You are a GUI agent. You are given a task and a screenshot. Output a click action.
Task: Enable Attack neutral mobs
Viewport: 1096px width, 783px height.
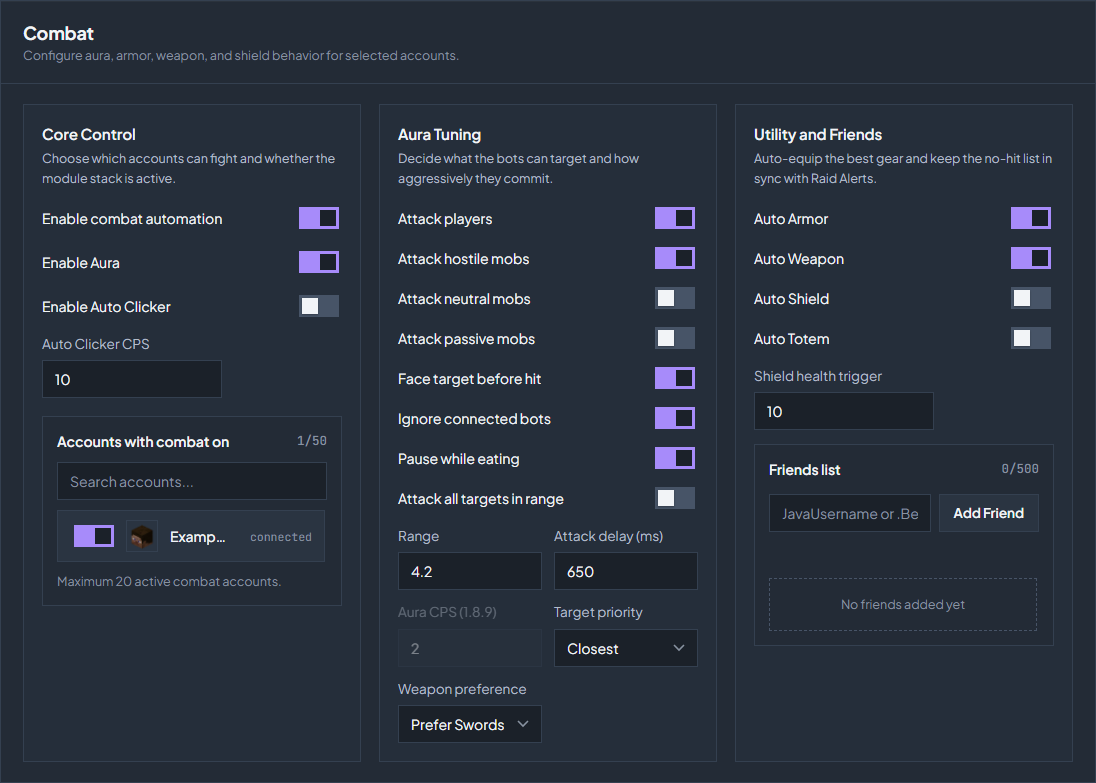coord(675,299)
